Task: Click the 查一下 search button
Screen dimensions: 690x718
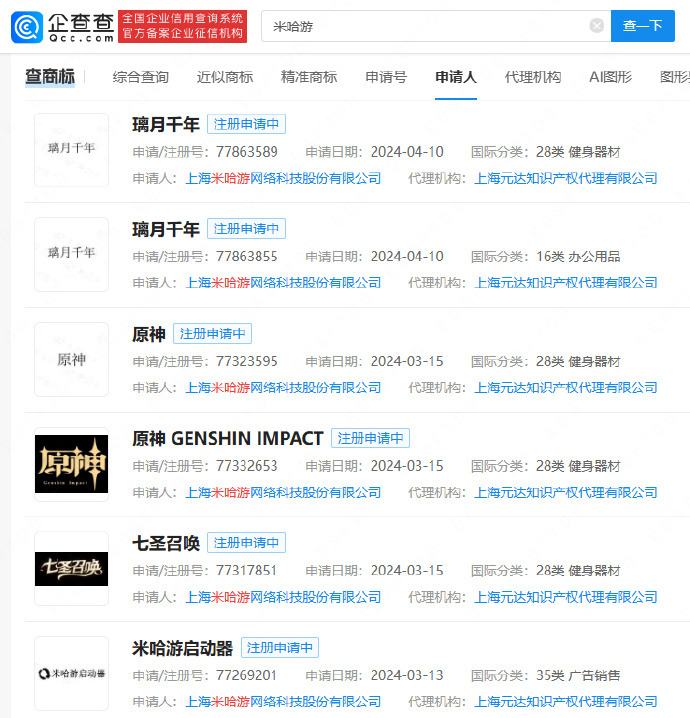Action: pyautogui.click(x=642, y=26)
